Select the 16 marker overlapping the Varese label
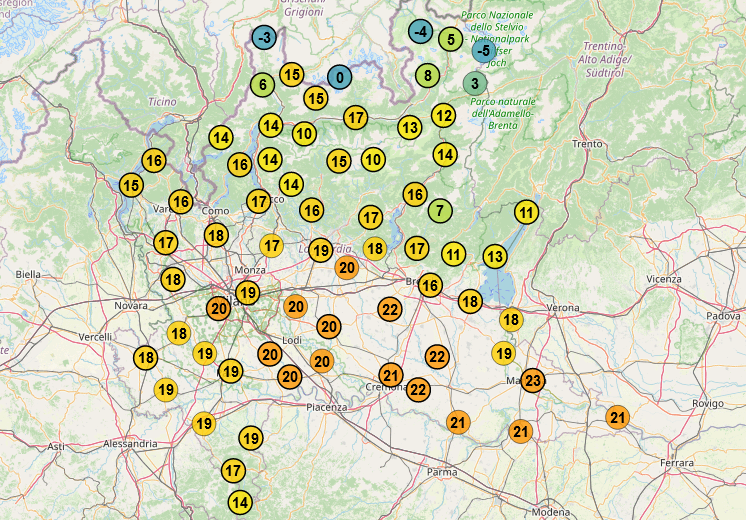Viewport: 746px width, 520px height. pos(181,202)
